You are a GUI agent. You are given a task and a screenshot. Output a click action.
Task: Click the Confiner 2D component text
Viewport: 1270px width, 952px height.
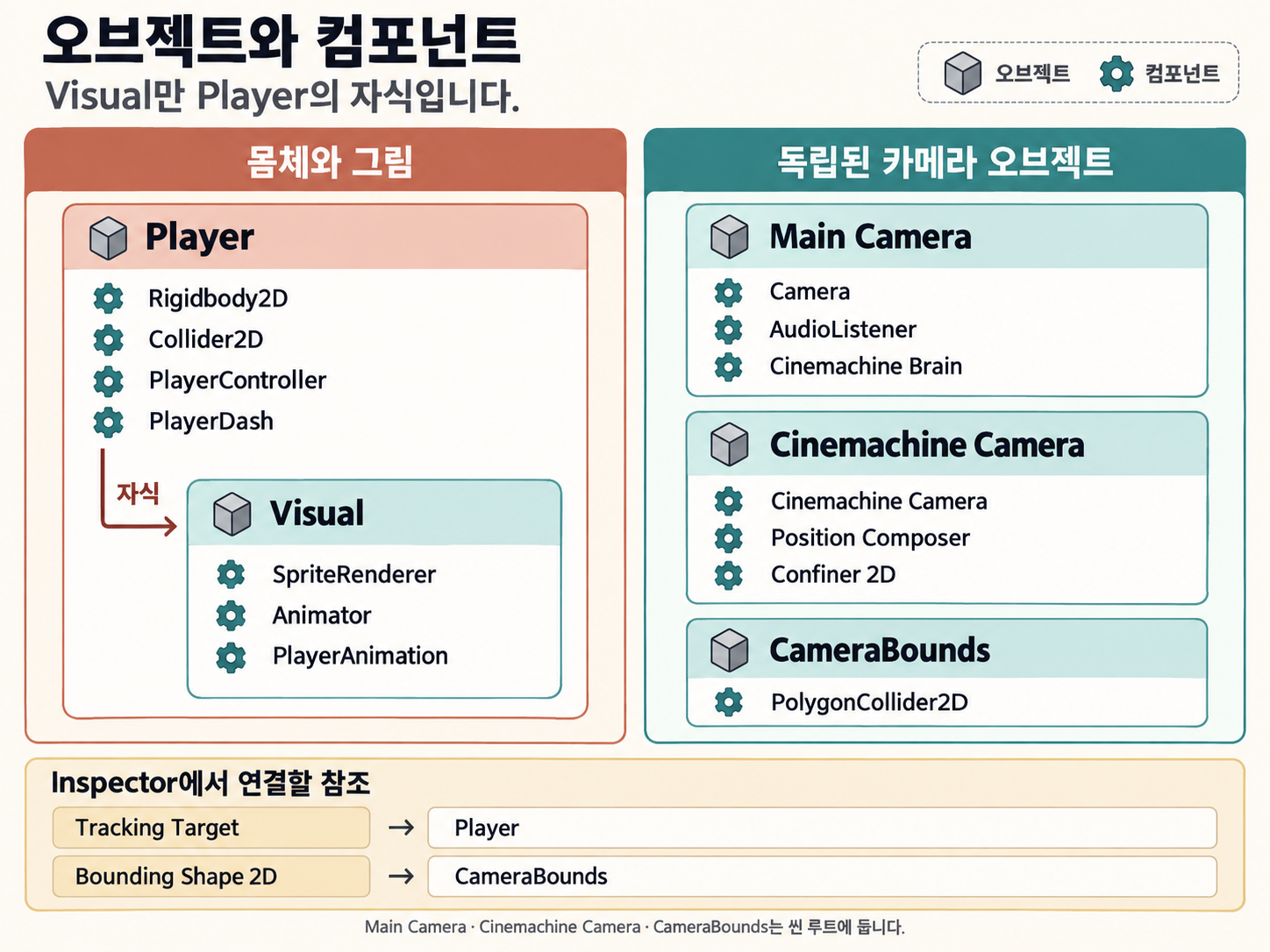tap(834, 575)
